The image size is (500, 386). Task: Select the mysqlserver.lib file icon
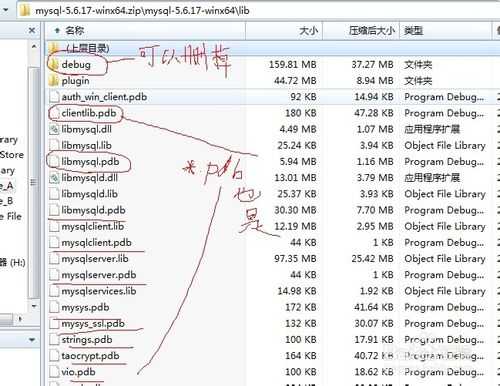(54, 259)
